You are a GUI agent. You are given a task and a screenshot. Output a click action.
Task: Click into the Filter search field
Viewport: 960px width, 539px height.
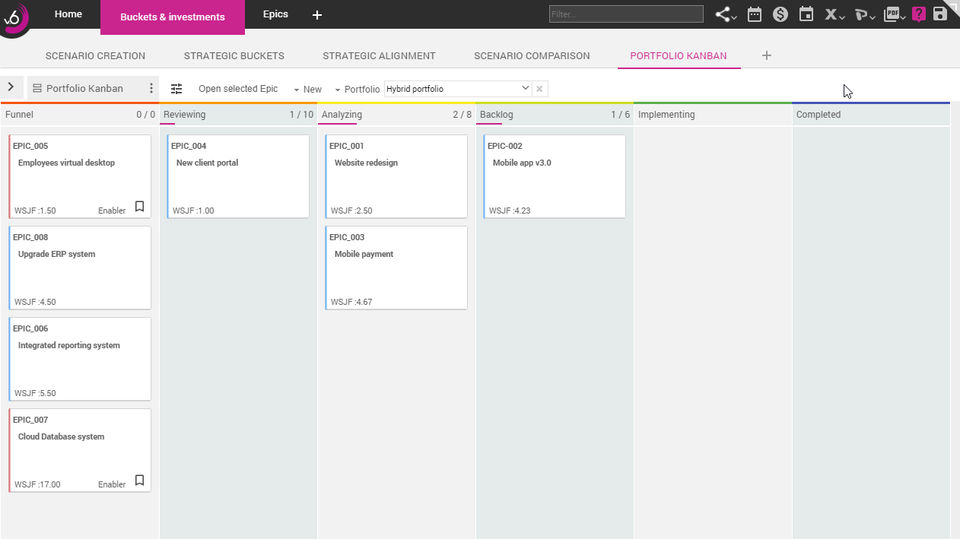tap(626, 14)
